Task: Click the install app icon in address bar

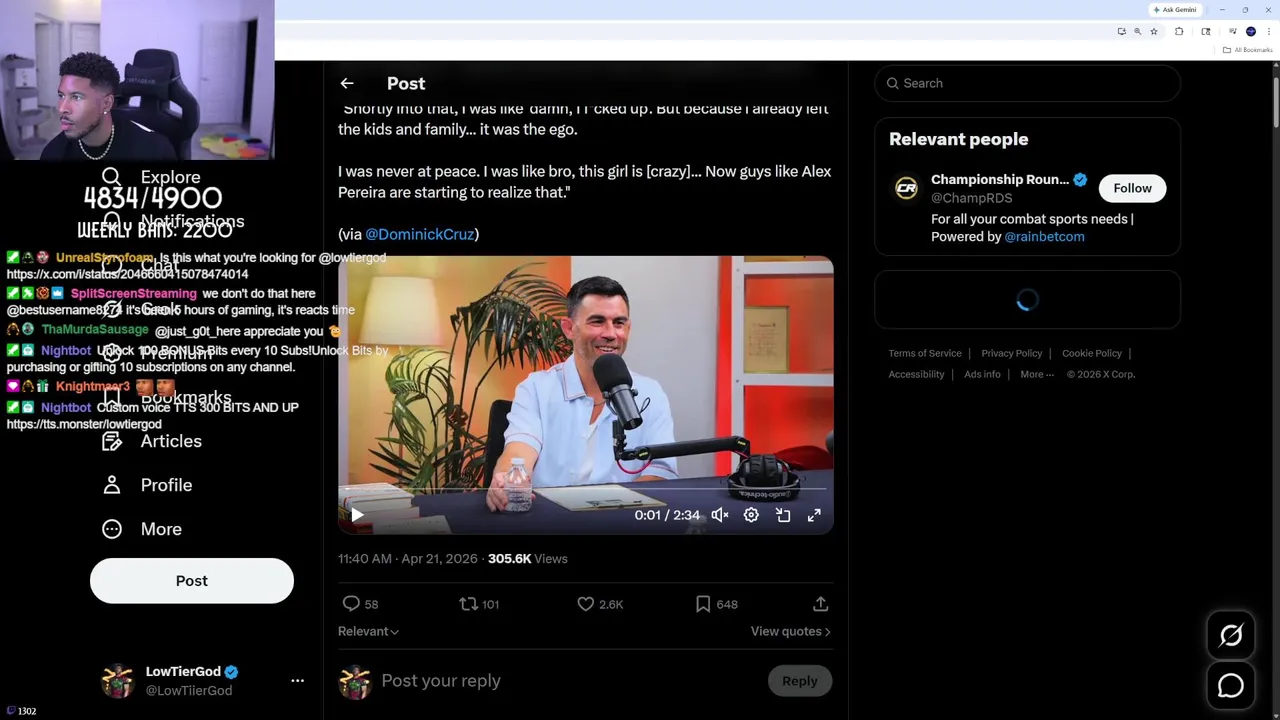Action: tap(1121, 32)
